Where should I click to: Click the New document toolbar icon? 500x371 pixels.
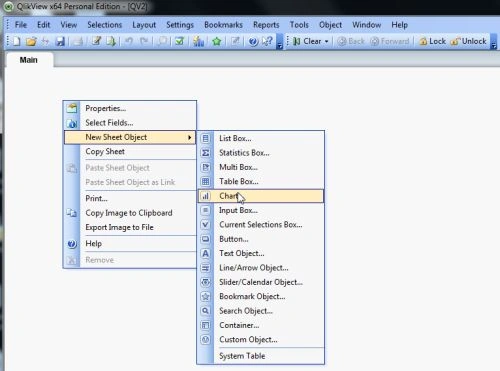click(x=16, y=41)
